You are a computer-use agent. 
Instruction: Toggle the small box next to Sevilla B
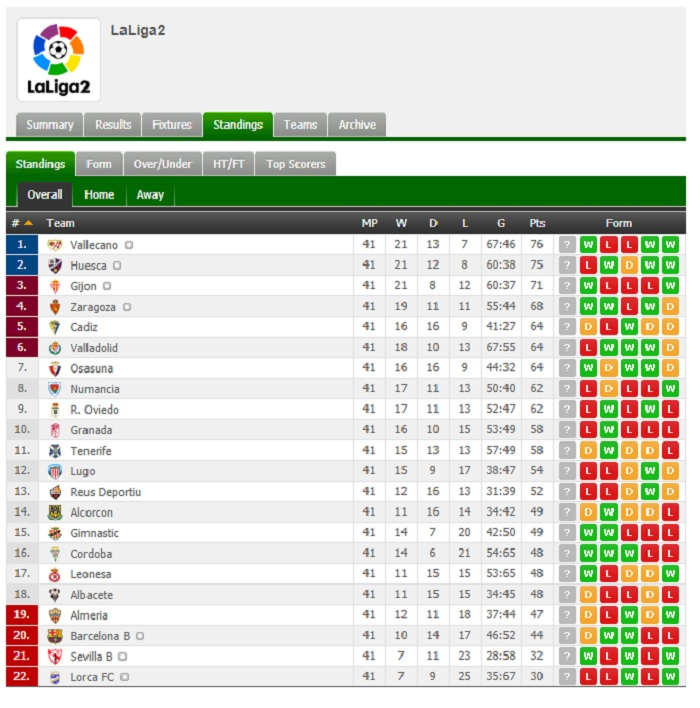122,656
